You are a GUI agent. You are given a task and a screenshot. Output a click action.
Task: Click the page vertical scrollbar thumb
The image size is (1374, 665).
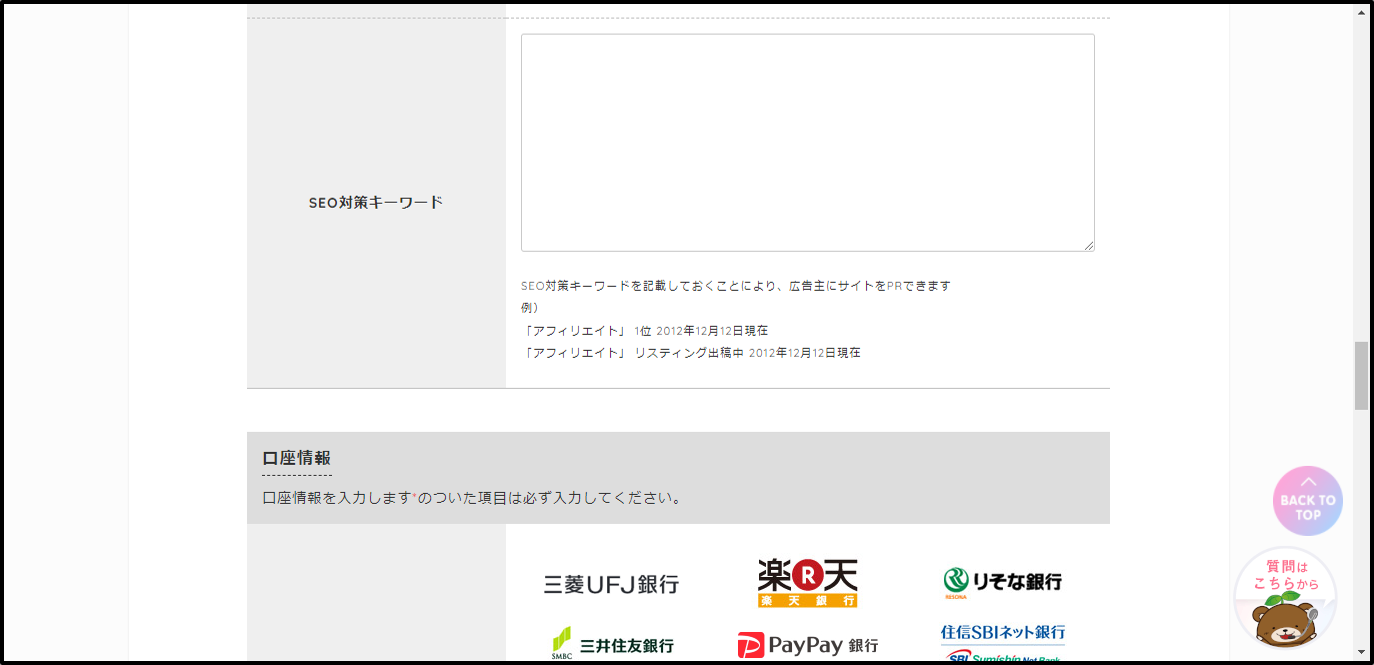coord(1361,375)
